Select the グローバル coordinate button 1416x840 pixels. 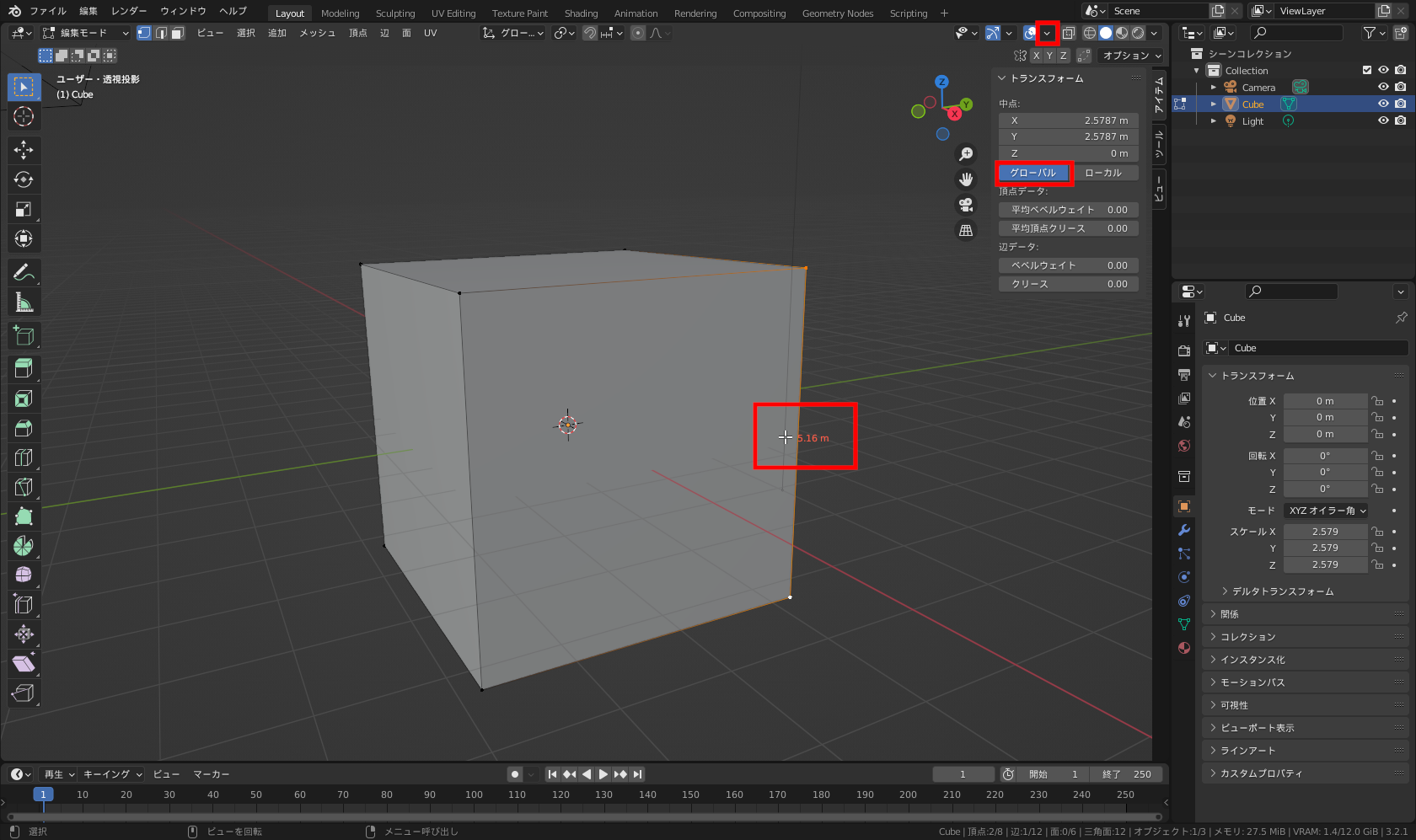[1033, 173]
